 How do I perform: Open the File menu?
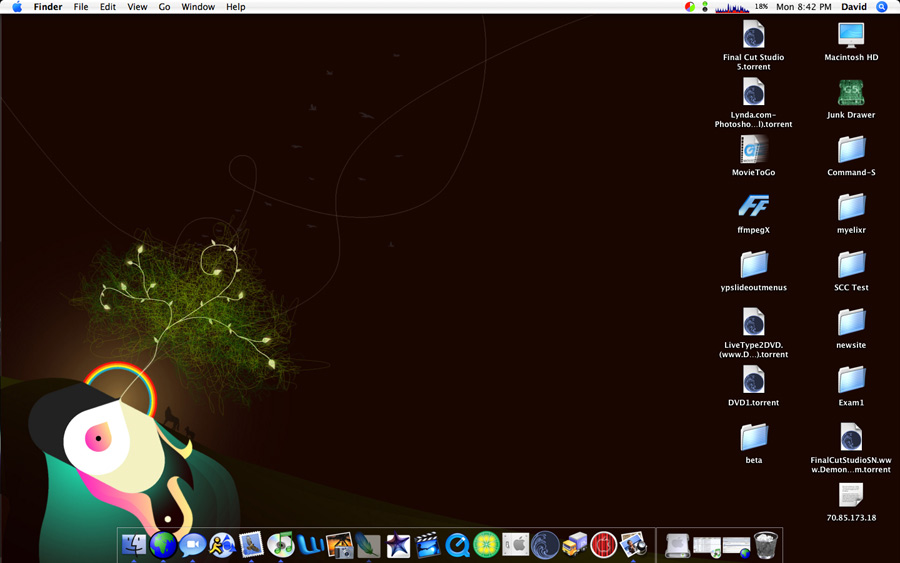point(81,7)
